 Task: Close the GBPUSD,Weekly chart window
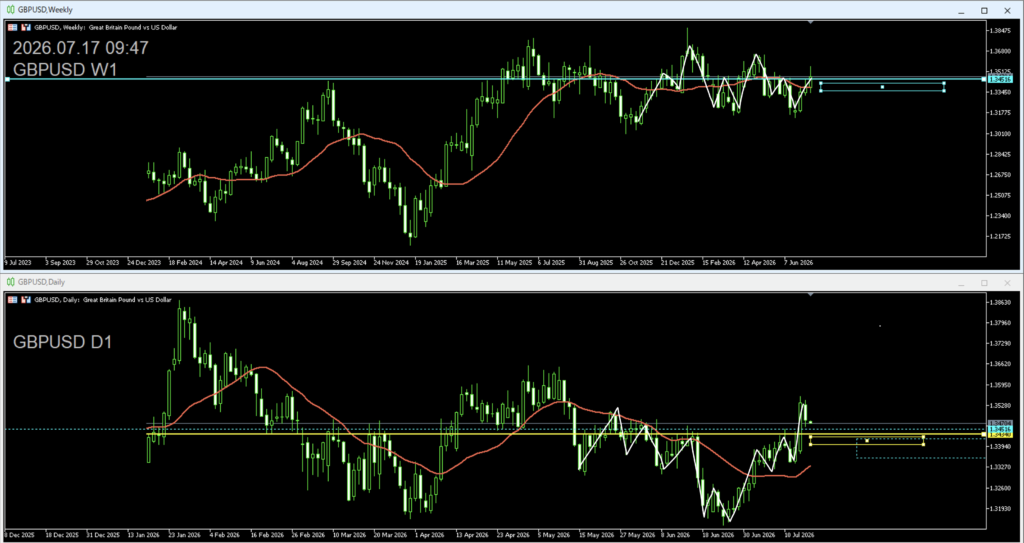coord(1007,10)
